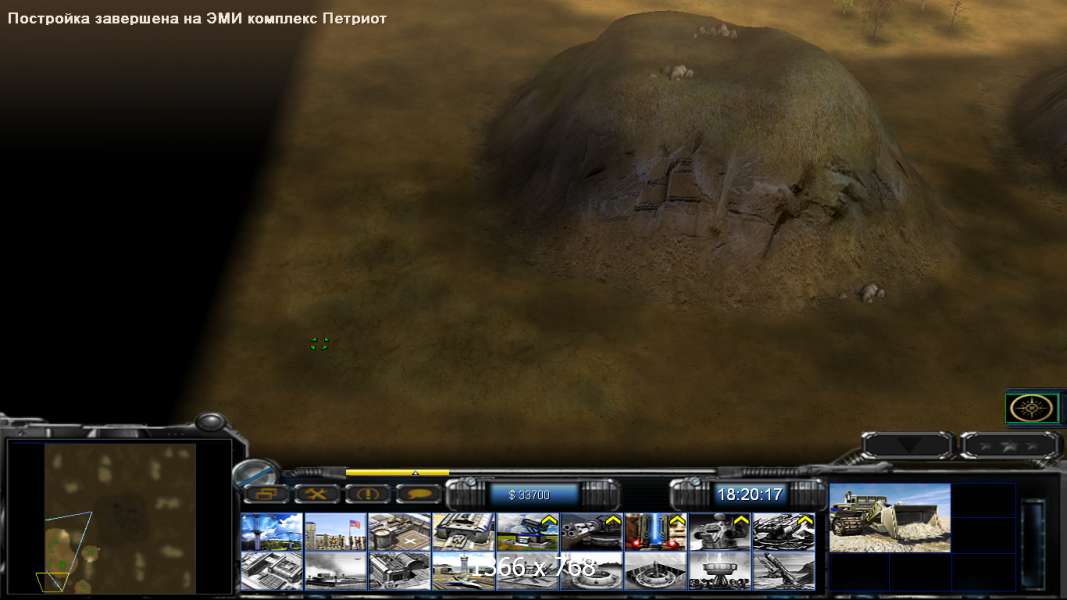Click the grayed dish-shaped structure icon
Screen dimensions: 1067x600
point(719,570)
